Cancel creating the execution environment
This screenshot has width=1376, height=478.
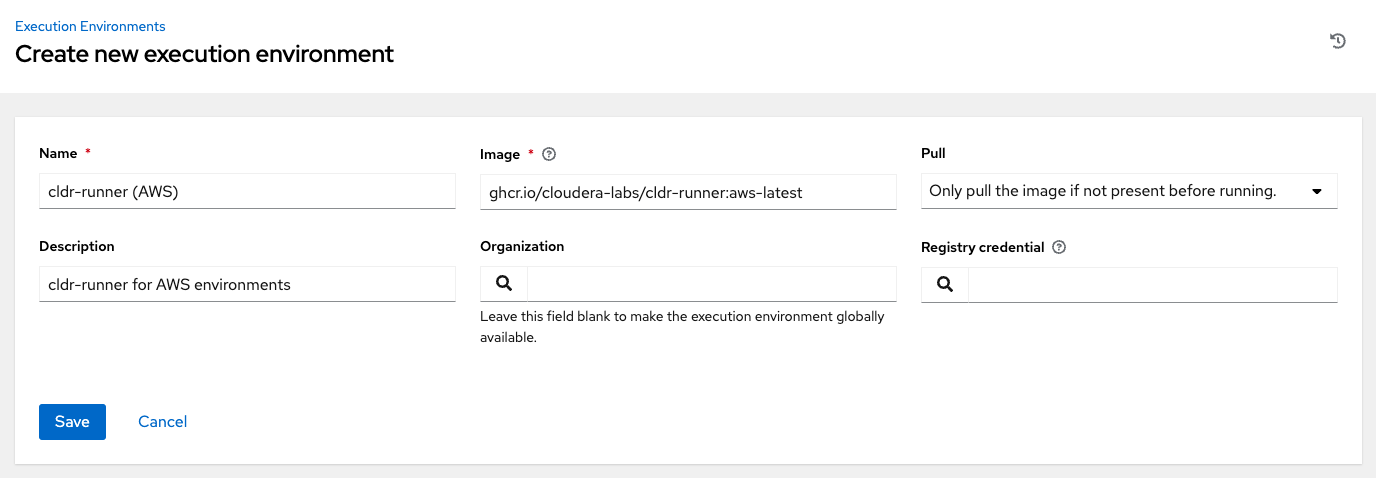click(x=163, y=422)
